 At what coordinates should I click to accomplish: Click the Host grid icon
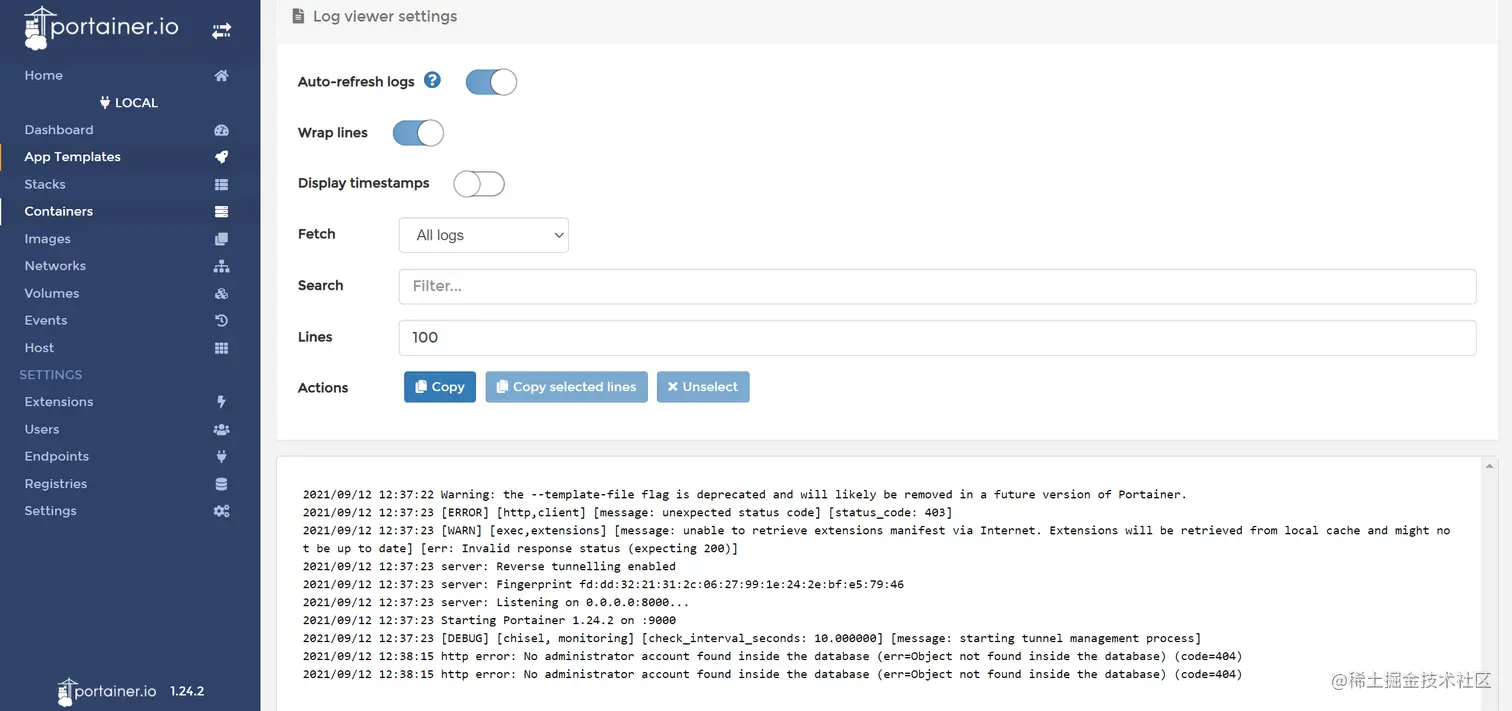pos(222,348)
